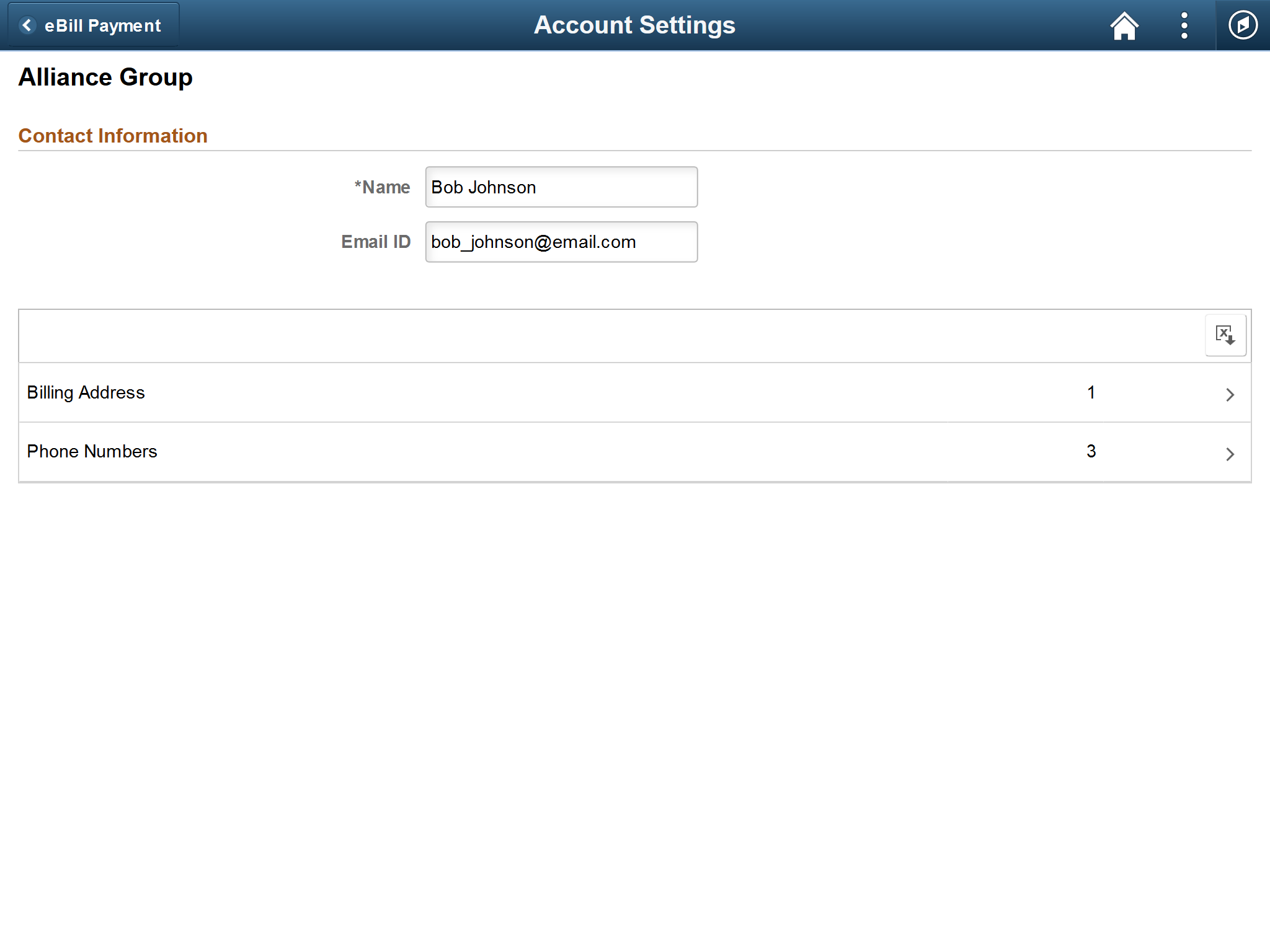Click on the Phone Numbers label
The height and width of the screenshot is (952, 1270).
tap(92, 451)
